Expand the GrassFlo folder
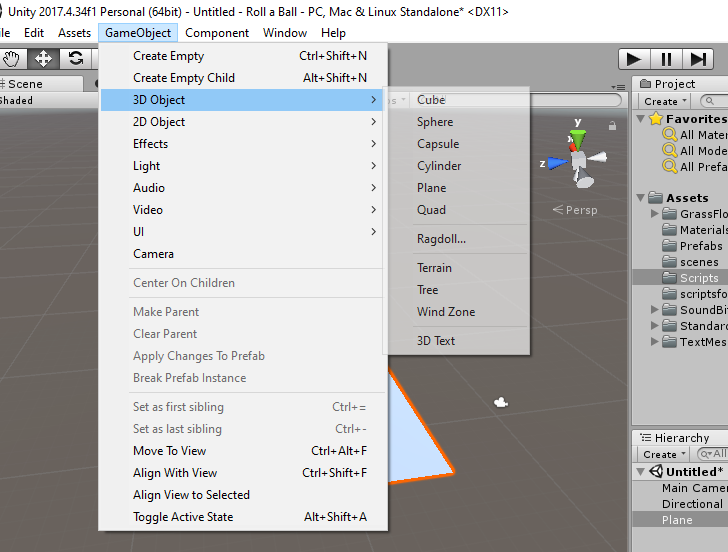Viewport: 728px width, 552px height. pos(655,214)
